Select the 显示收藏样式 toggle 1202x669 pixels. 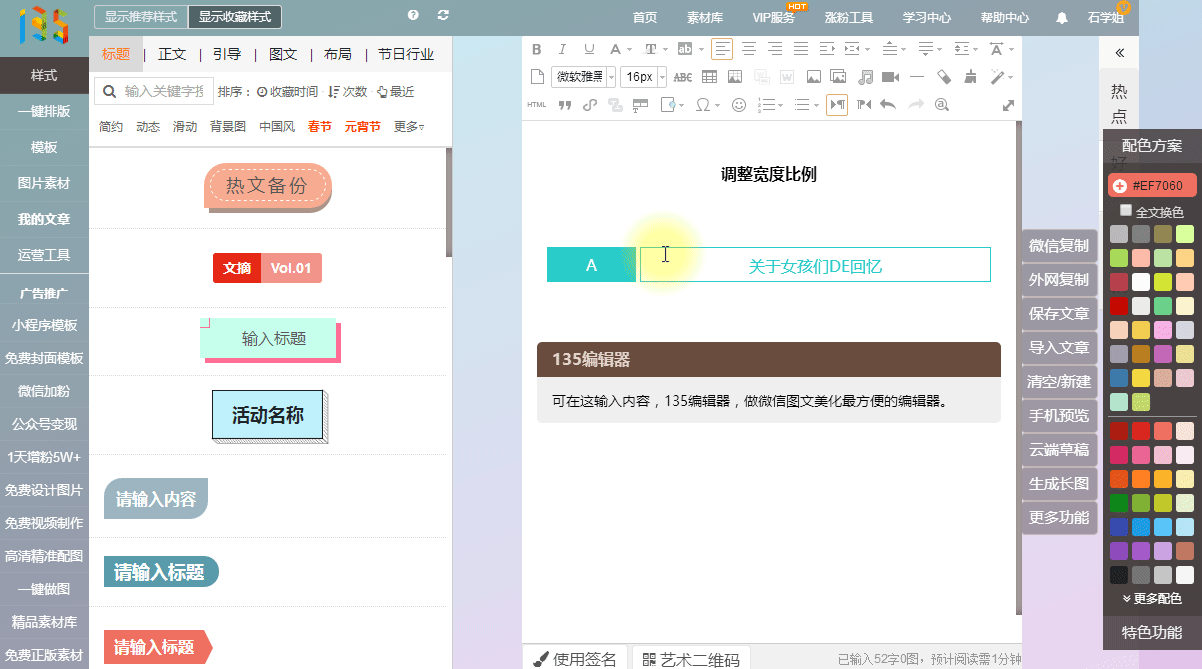point(234,17)
